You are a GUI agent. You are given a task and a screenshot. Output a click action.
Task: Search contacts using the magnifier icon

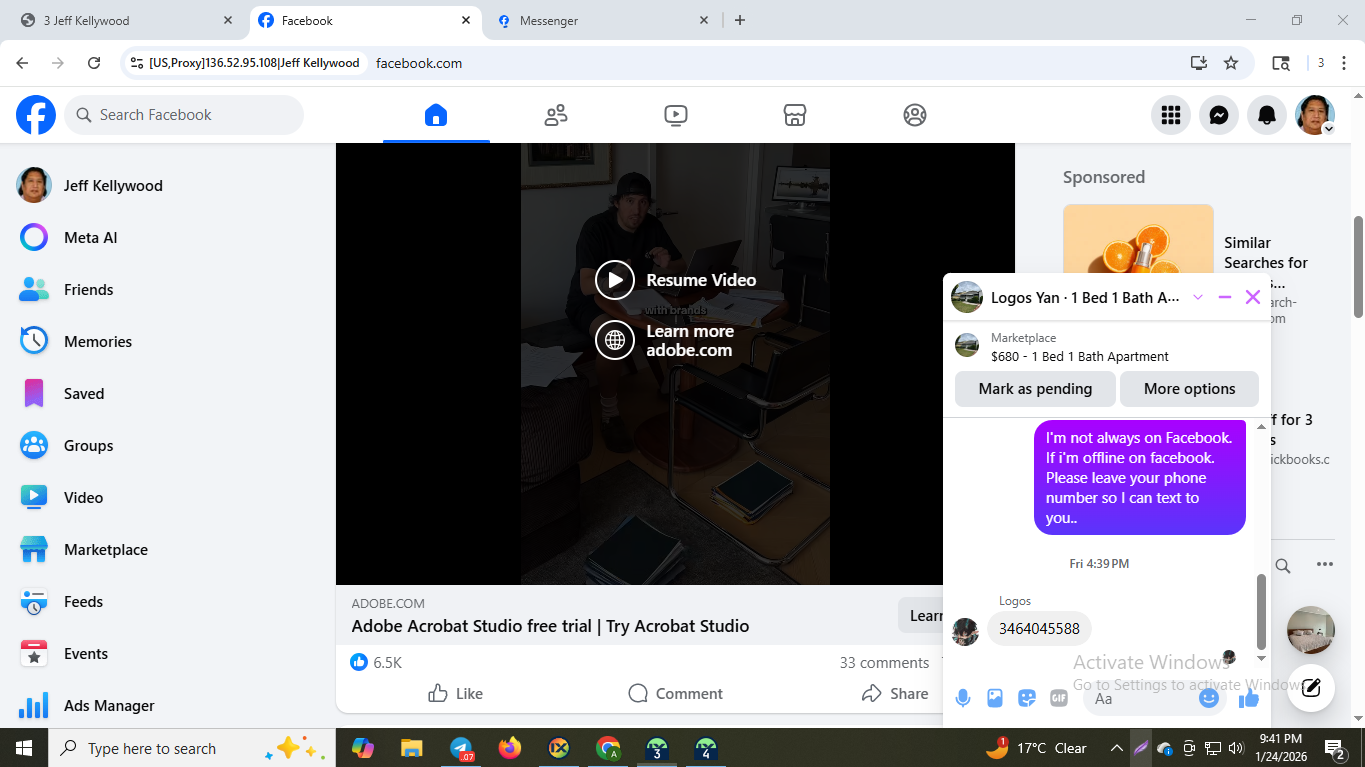click(1283, 566)
